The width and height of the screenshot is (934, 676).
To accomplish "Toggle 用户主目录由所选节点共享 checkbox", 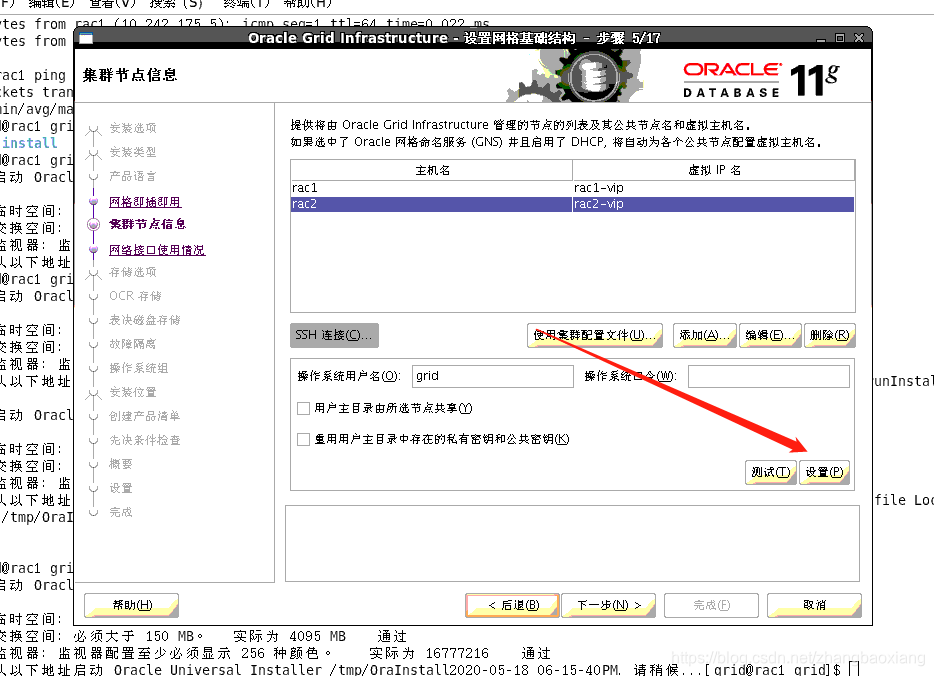I will pyautogui.click(x=303, y=409).
